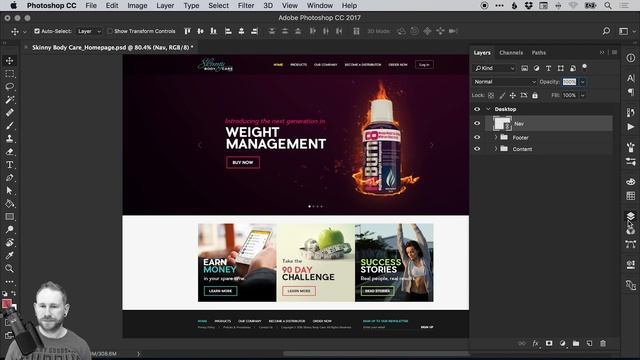The image size is (640, 360).
Task: Click the Skinny Body Care_Homepage.psd document tab
Action: point(112,47)
